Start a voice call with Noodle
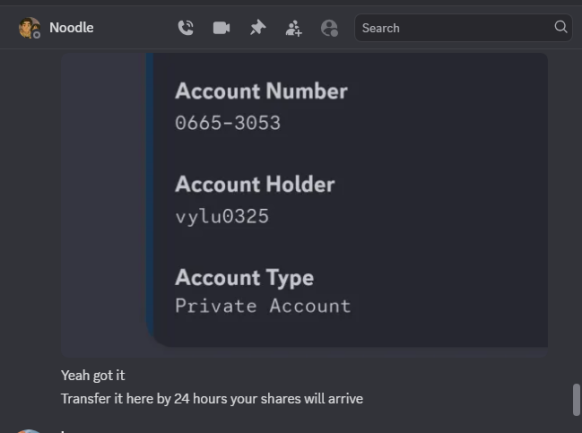Viewport: 582px width, 433px height. click(186, 28)
